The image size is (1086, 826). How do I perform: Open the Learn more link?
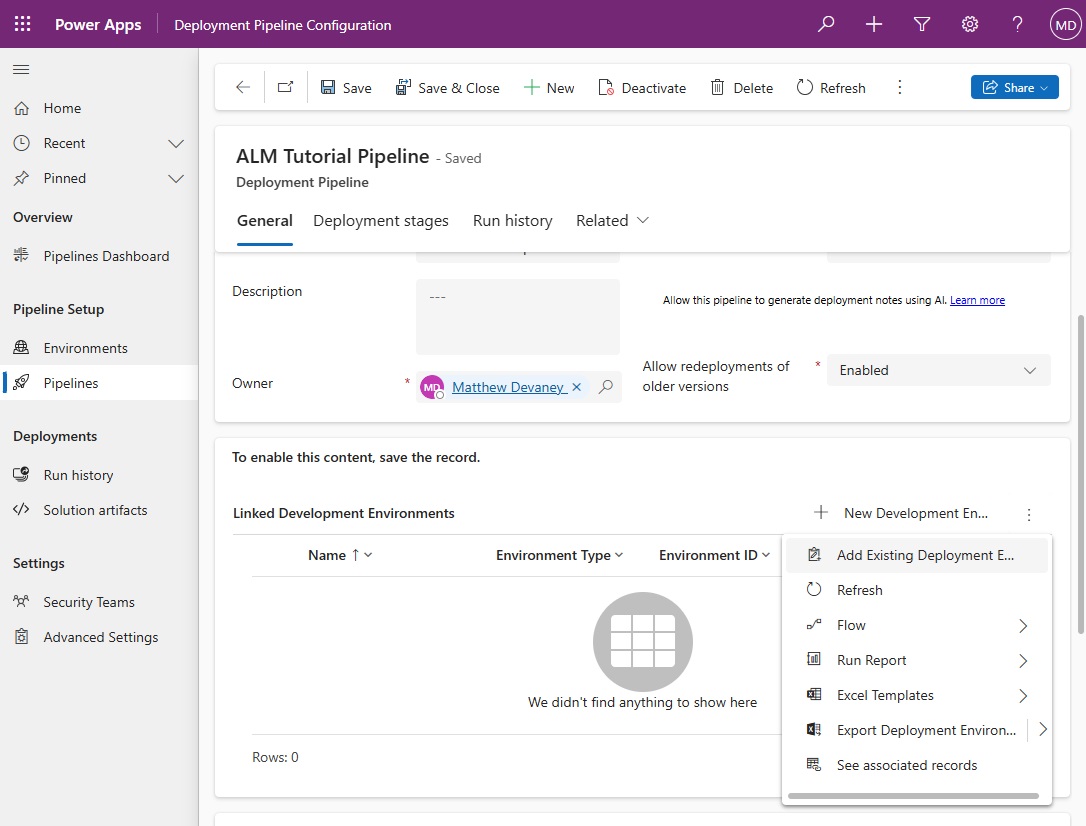[977, 300]
